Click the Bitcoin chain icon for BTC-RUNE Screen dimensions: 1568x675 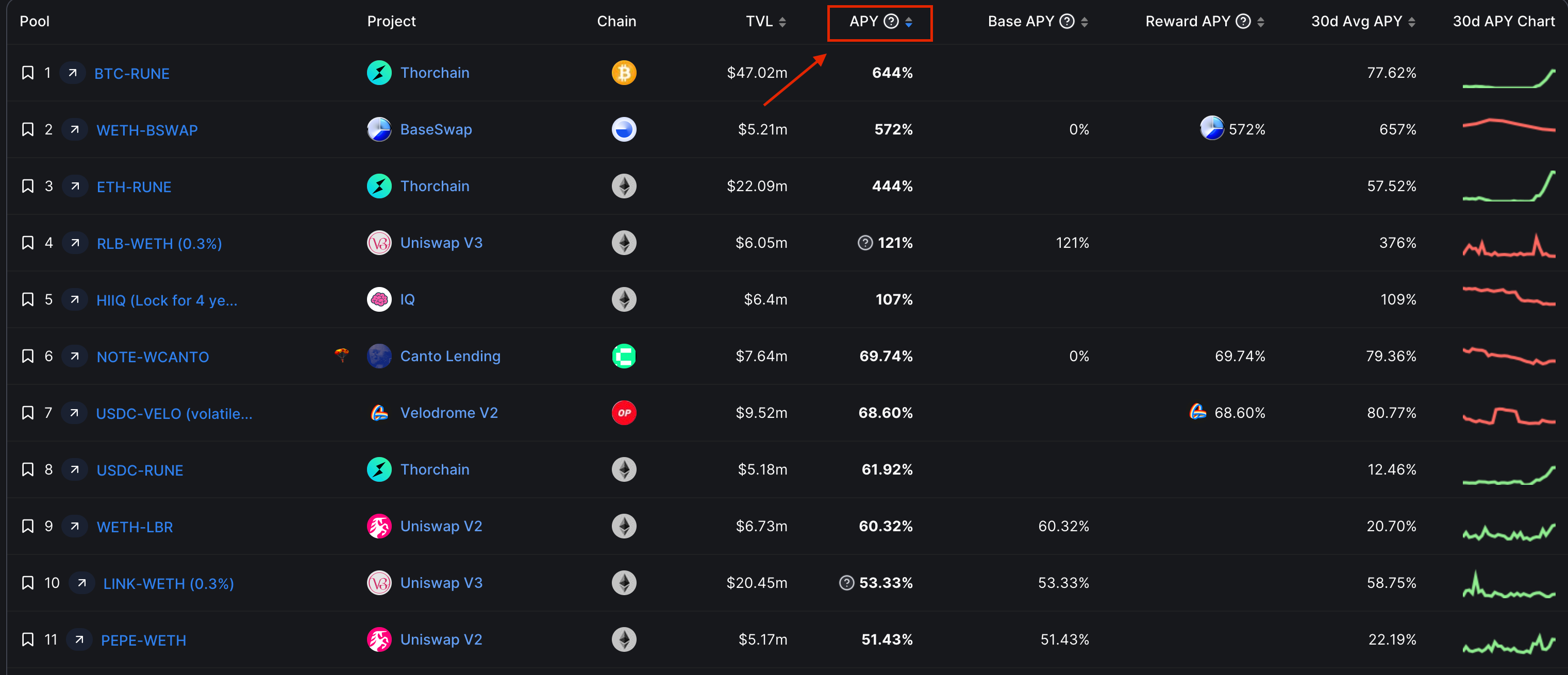[624, 73]
